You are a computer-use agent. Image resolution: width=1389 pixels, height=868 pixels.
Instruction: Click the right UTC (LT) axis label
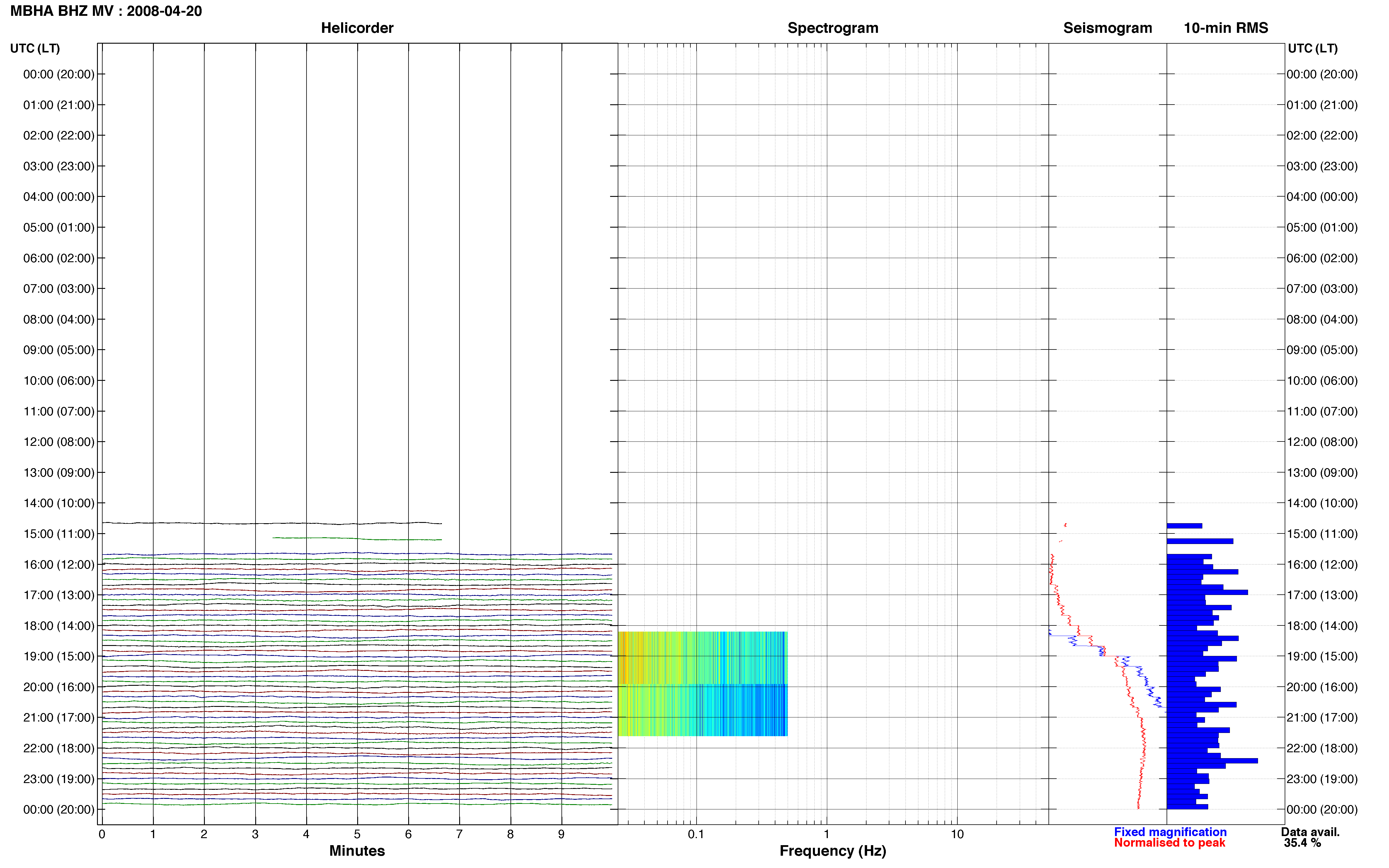[1312, 48]
